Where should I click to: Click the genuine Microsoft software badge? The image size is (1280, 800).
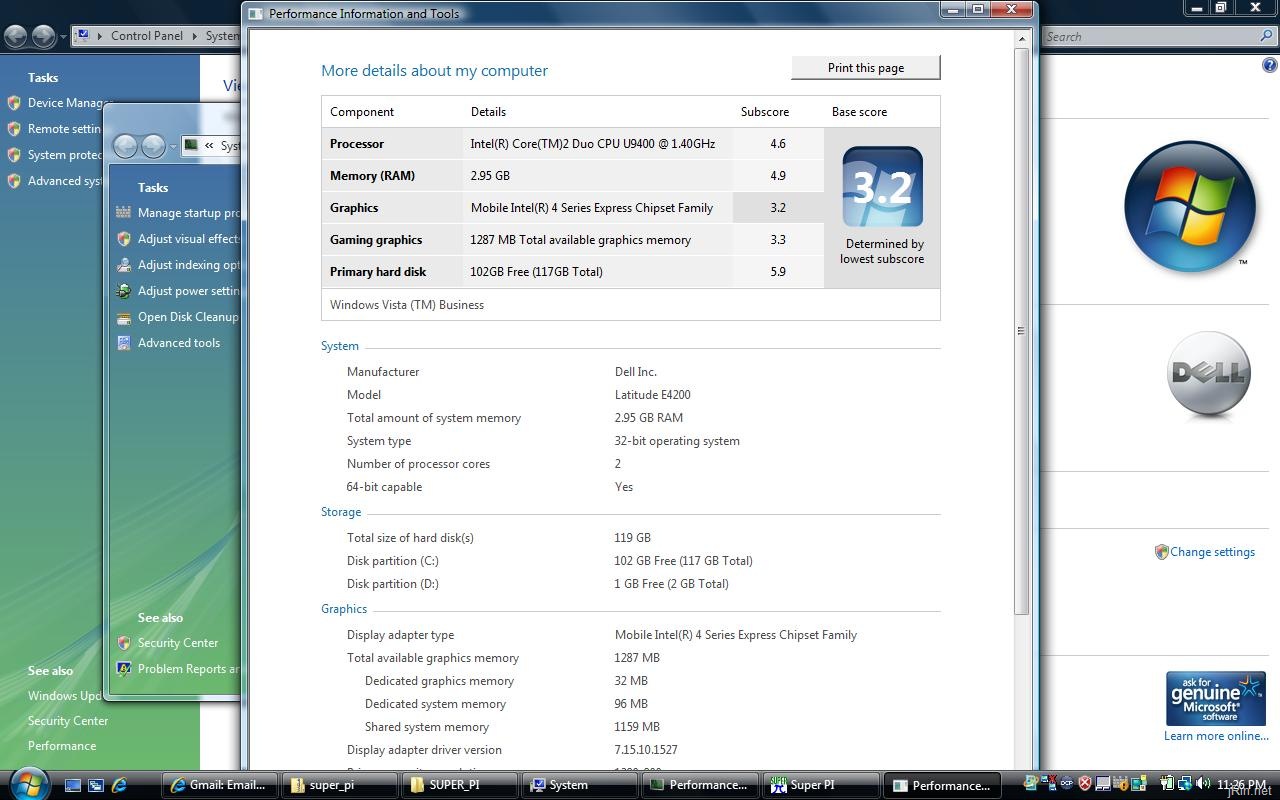(x=1216, y=698)
